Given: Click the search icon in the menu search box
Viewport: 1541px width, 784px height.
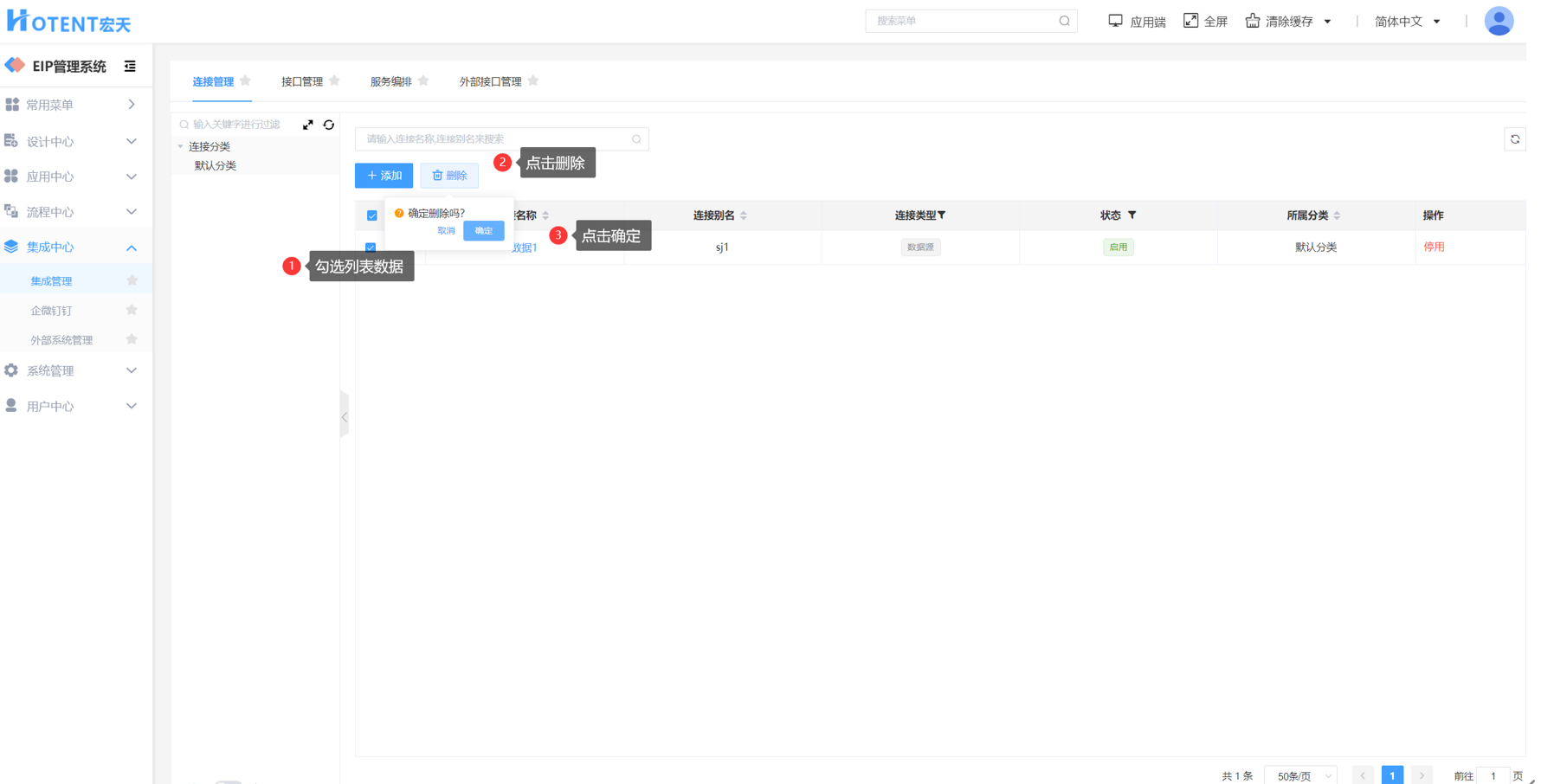Looking at the screenshot, I should (1064, 21).
